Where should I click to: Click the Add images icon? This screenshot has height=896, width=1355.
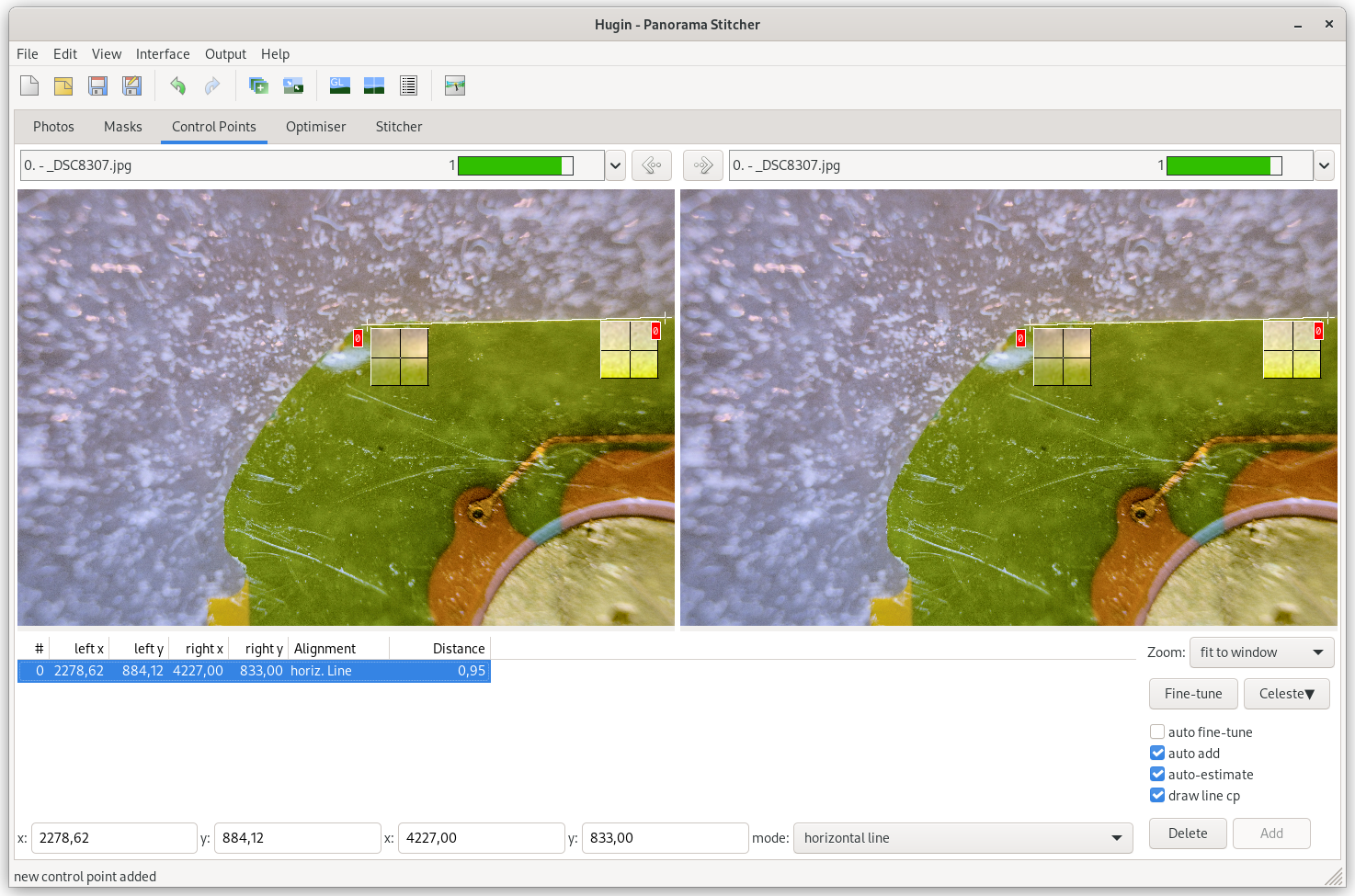click(x=259, y=86)
